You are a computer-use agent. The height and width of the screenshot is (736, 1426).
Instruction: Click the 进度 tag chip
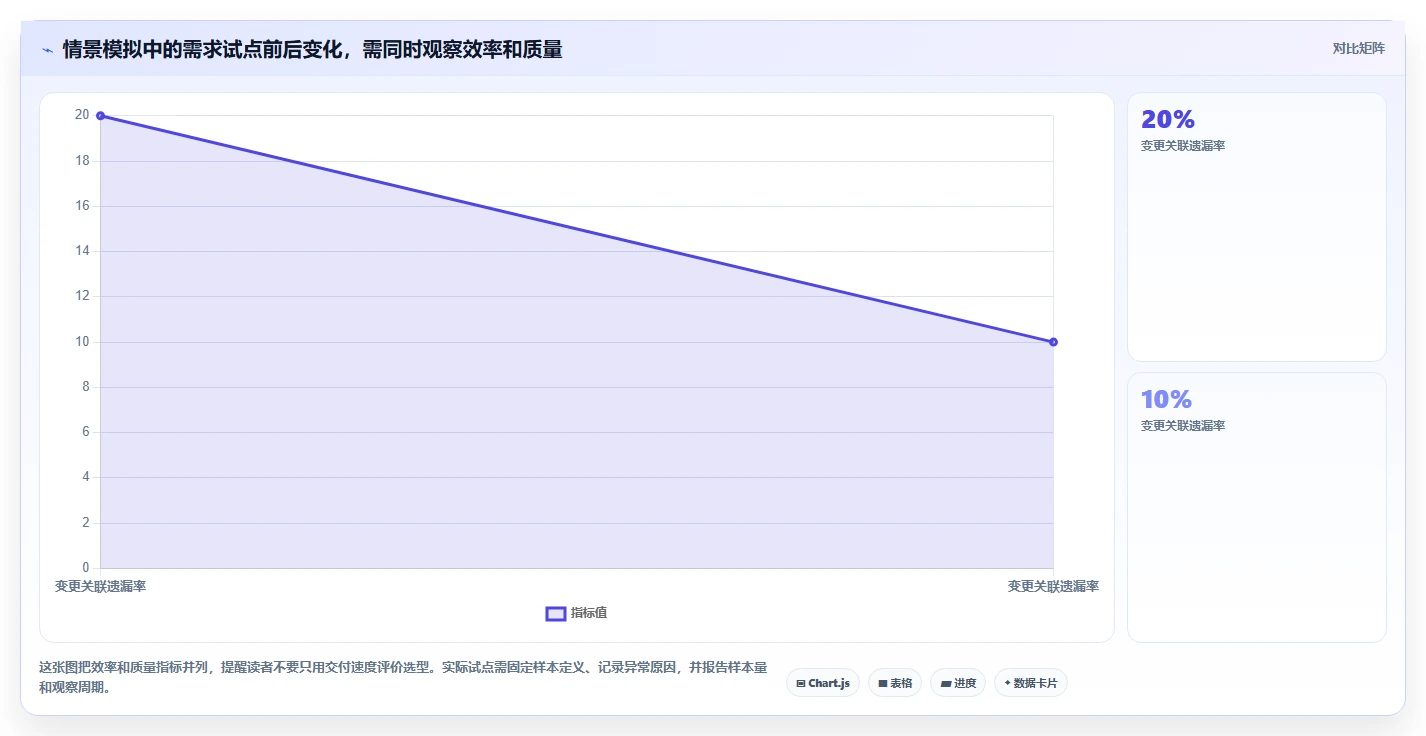pos(958,683)
